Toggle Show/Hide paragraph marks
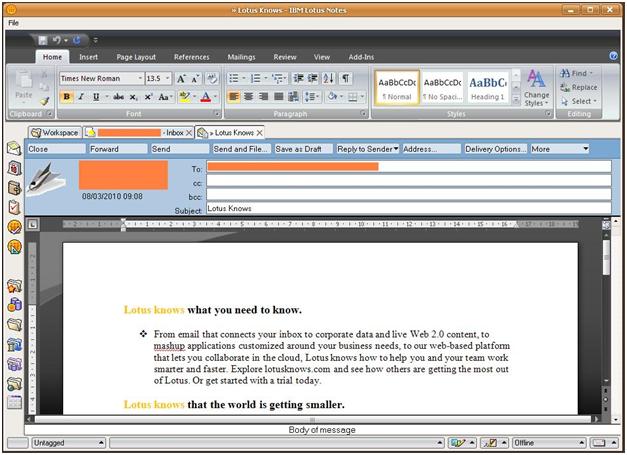The width and height of the screenshot is (627, 455). coord(345,78)
